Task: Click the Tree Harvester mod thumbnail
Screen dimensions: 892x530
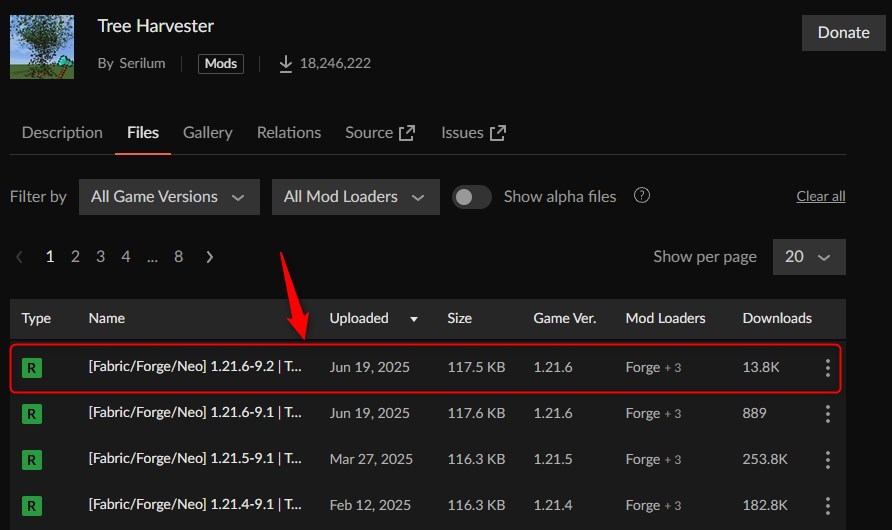Action: click(42, 47)
